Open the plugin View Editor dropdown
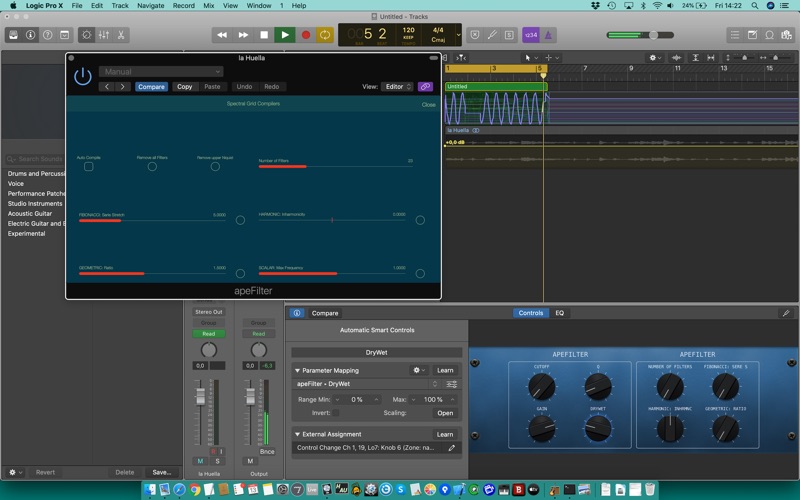Screen dimensions: 800x500 point(397,87)
